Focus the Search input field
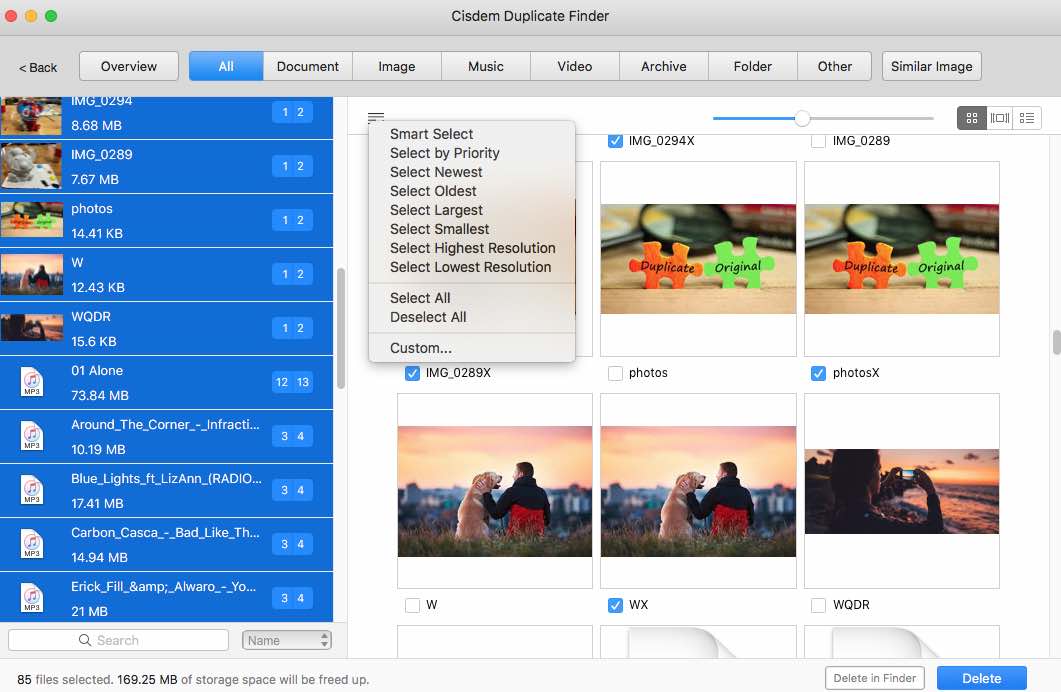The width and height of the screenshot is (1061, 692). tap(118, 640)
